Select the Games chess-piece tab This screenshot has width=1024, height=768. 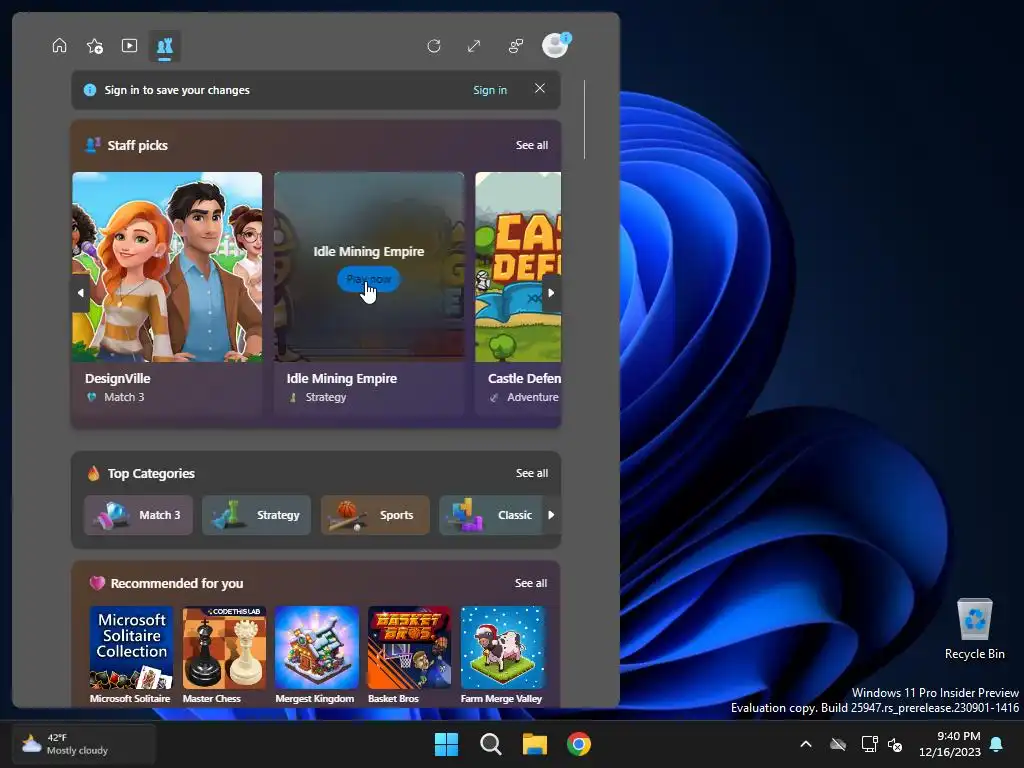[x=165, y=46]
